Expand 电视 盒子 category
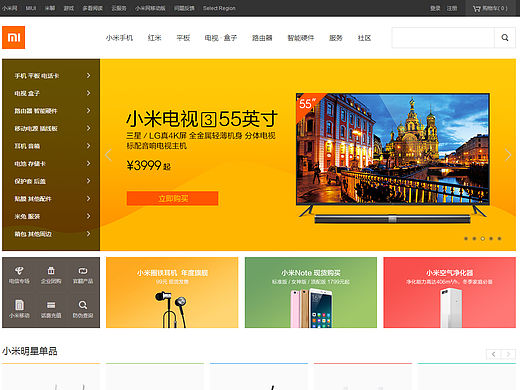Screen dimensions: 520x390 (51, 93)
